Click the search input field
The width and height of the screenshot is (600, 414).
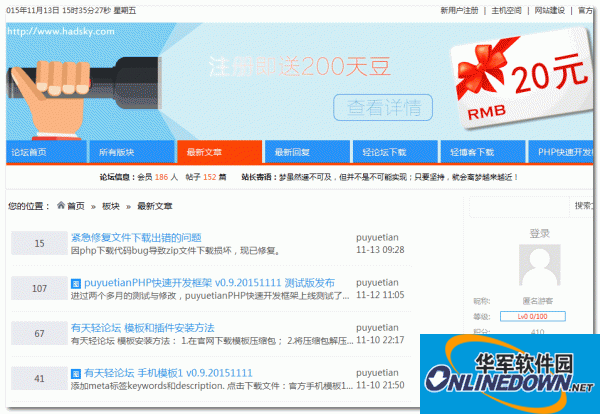(x=520, y=207)
